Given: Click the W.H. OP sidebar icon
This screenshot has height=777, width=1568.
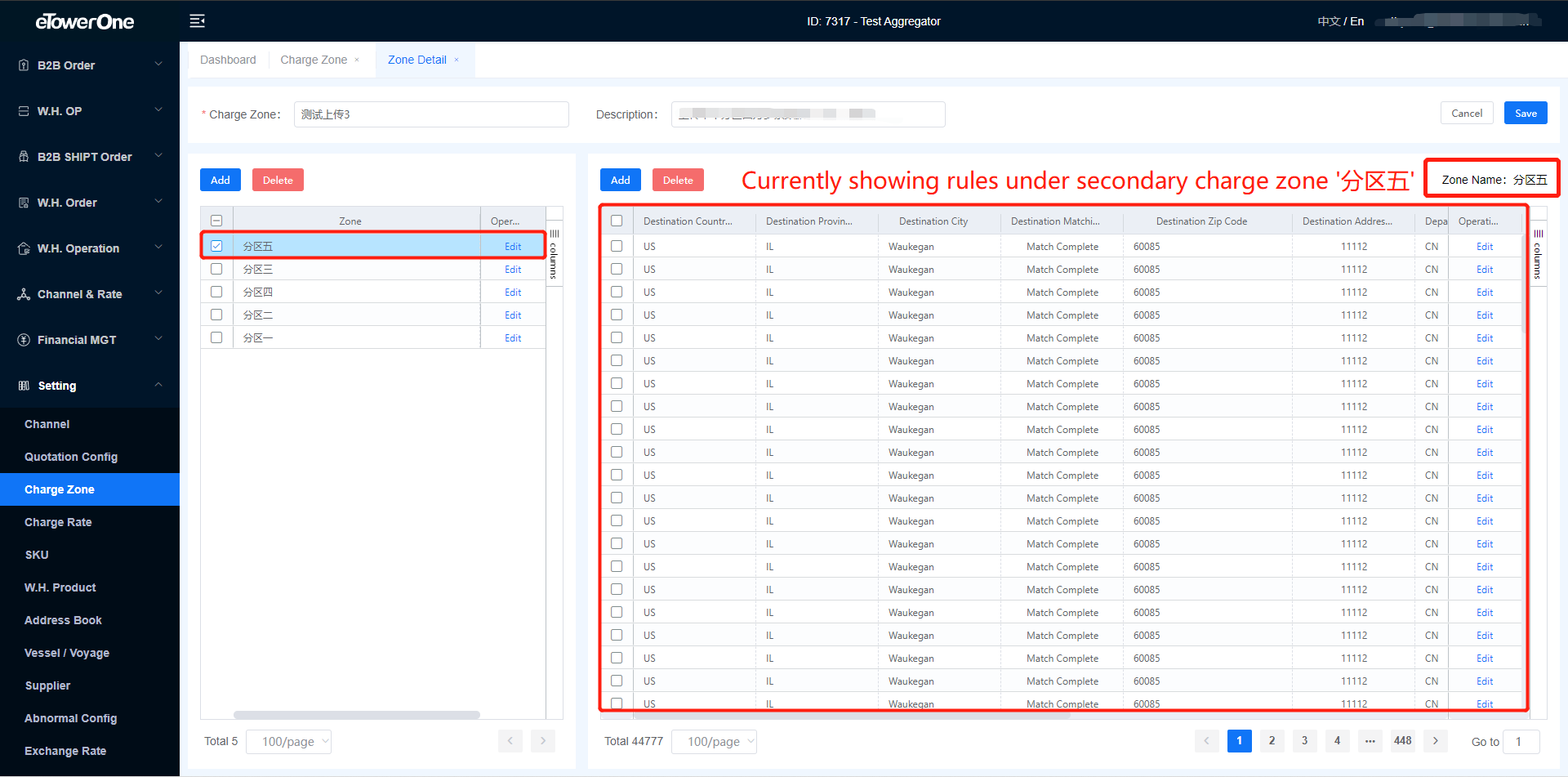Looking at the screenshot, I should pos(24,111).
